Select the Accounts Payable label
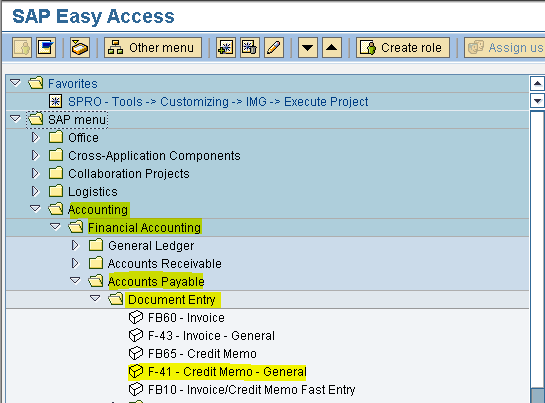The width and height of the screenshot is (545, 403). [x=156, y=282]
